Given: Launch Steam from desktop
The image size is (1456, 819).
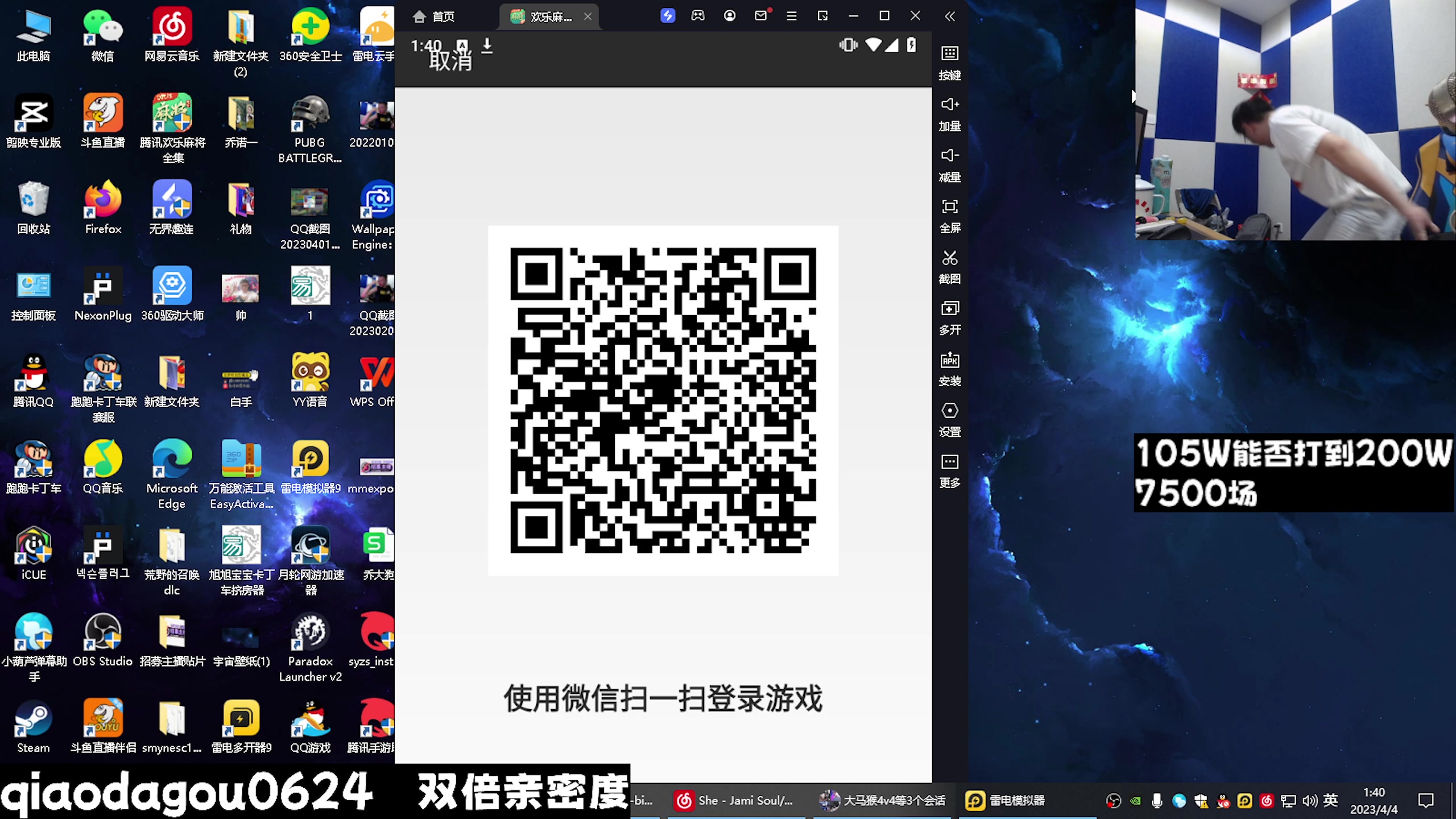Looking at the screenshot, I should 34,727.
